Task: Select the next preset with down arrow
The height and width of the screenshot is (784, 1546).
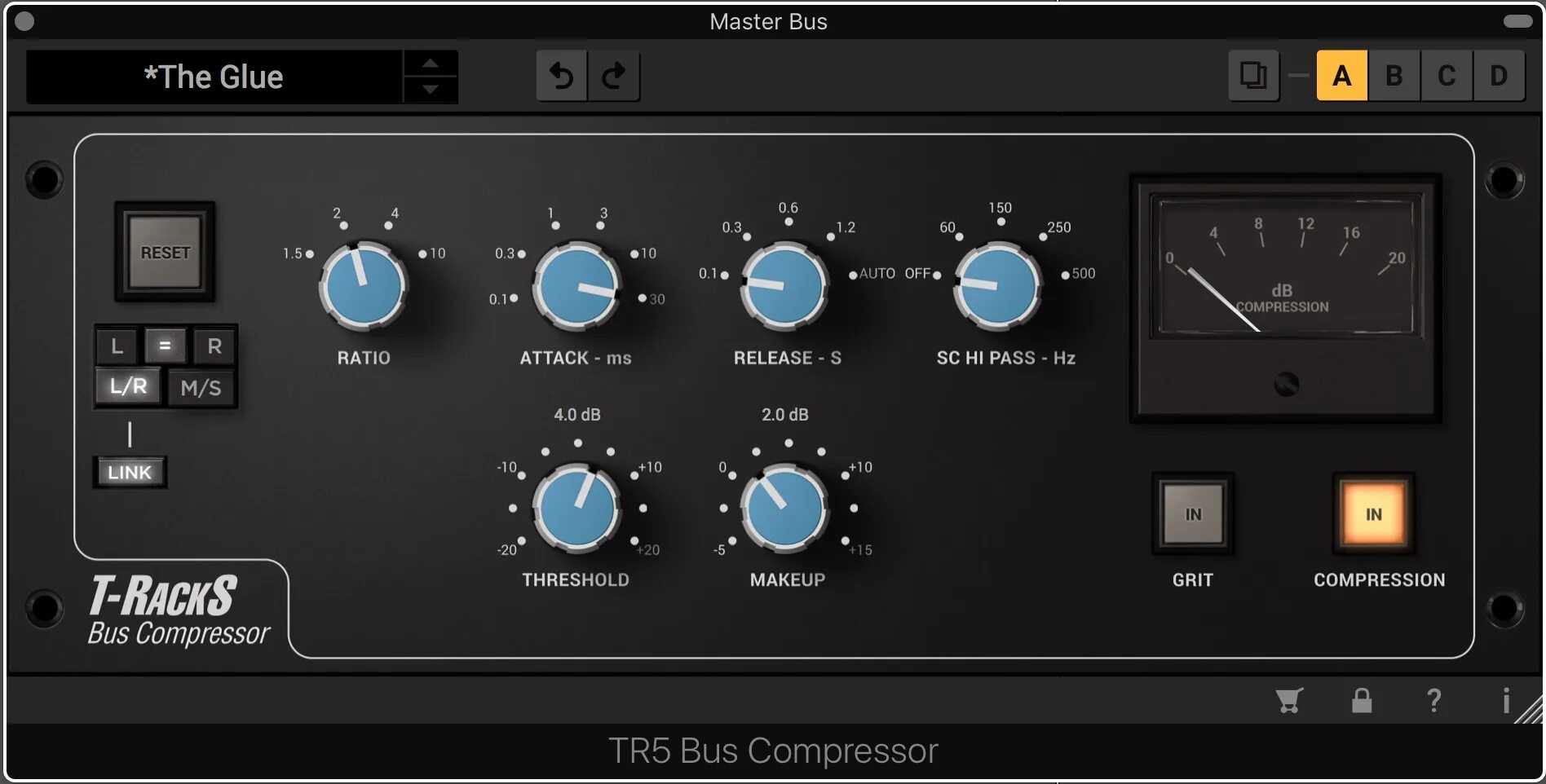Action: point(431,90)
